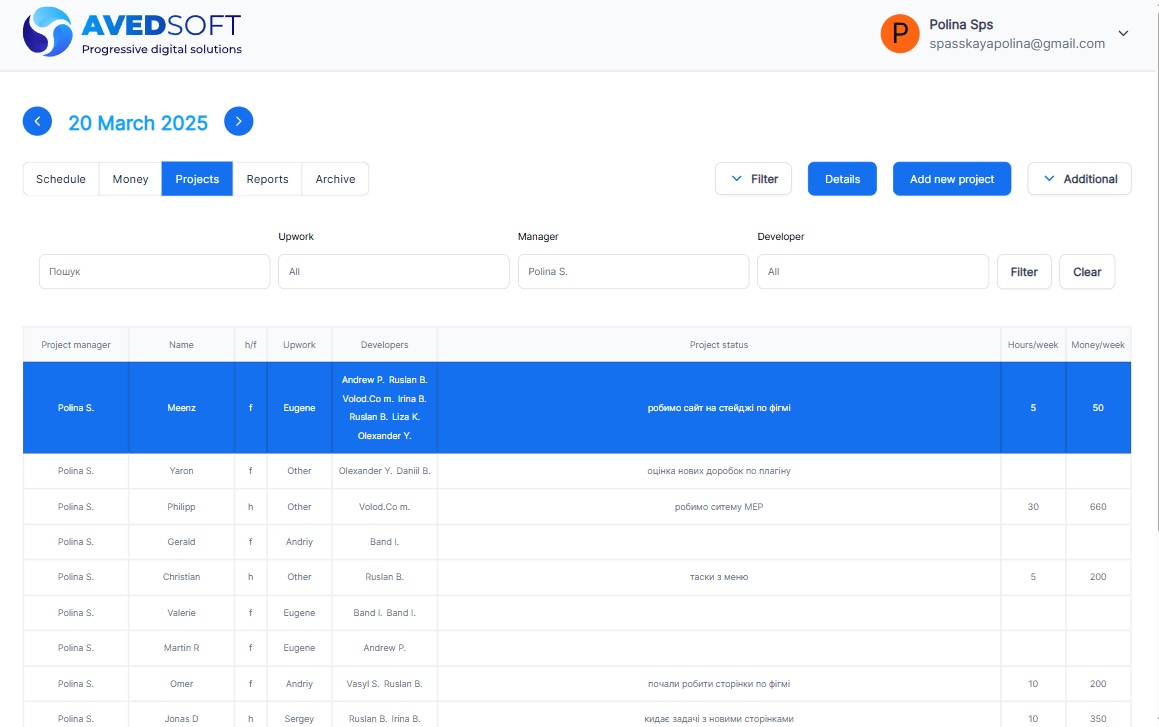This screenshot has width=1159, height=727.
Task: Click the AVEDSOFT logo icon
Action: click(47, 32)
